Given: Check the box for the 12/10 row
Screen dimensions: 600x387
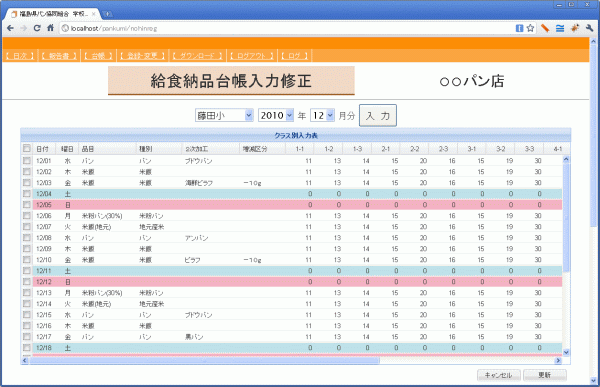Looking at the screenshot, I should click(x=27, y=260).
